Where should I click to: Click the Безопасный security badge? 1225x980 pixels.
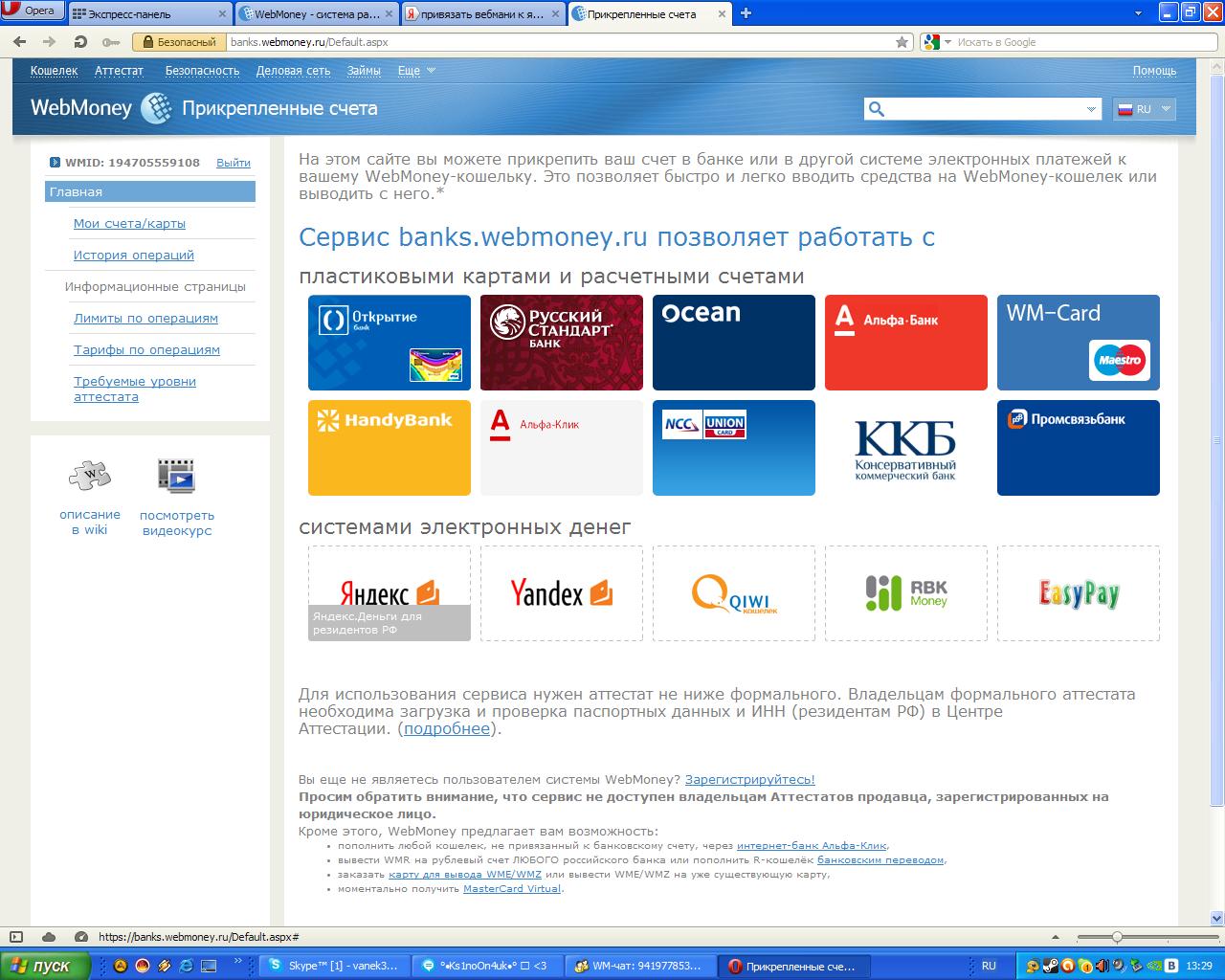pos(178,42)
